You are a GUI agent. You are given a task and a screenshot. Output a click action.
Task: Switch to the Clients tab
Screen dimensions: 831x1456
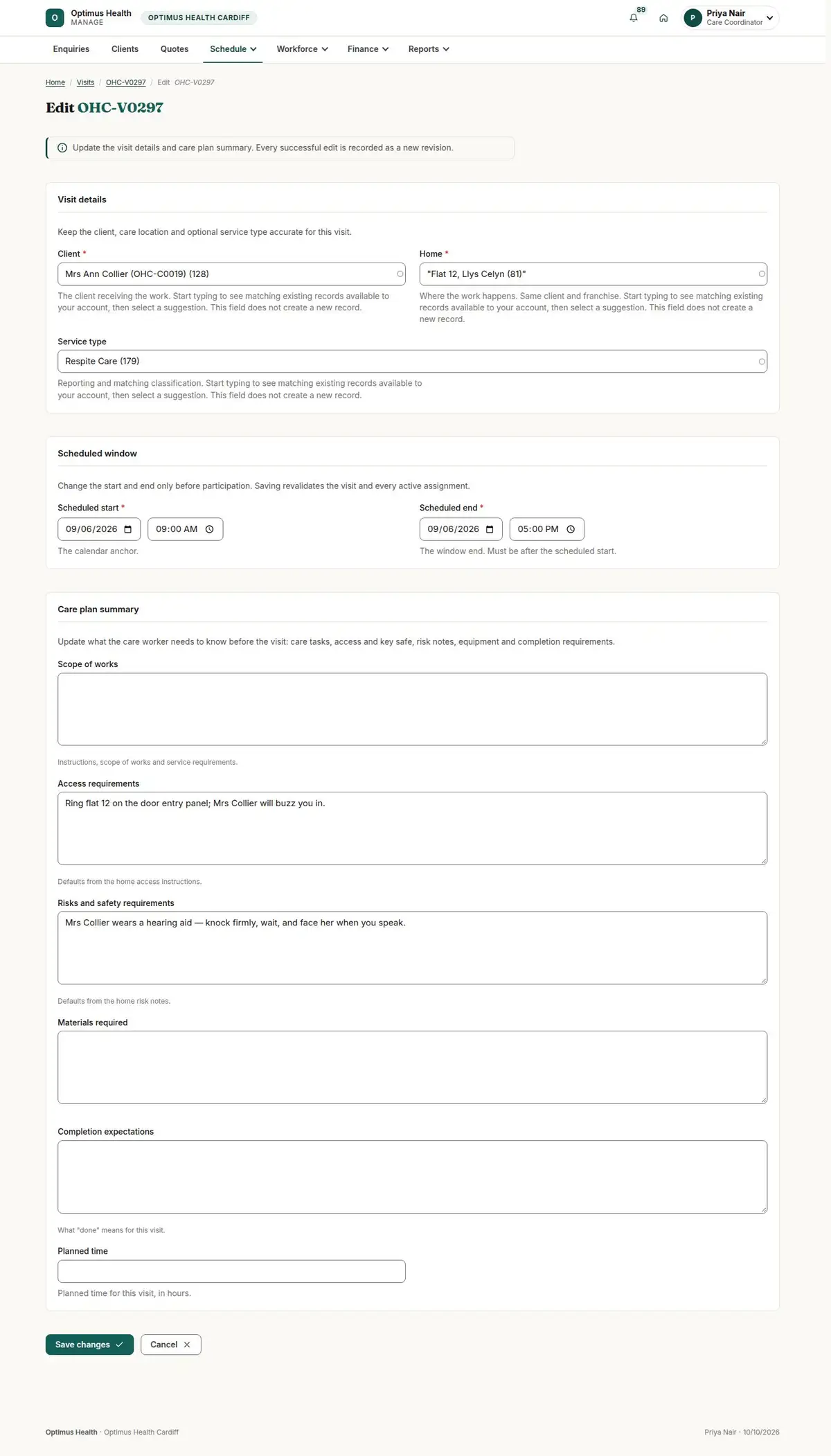coord(125,49)
